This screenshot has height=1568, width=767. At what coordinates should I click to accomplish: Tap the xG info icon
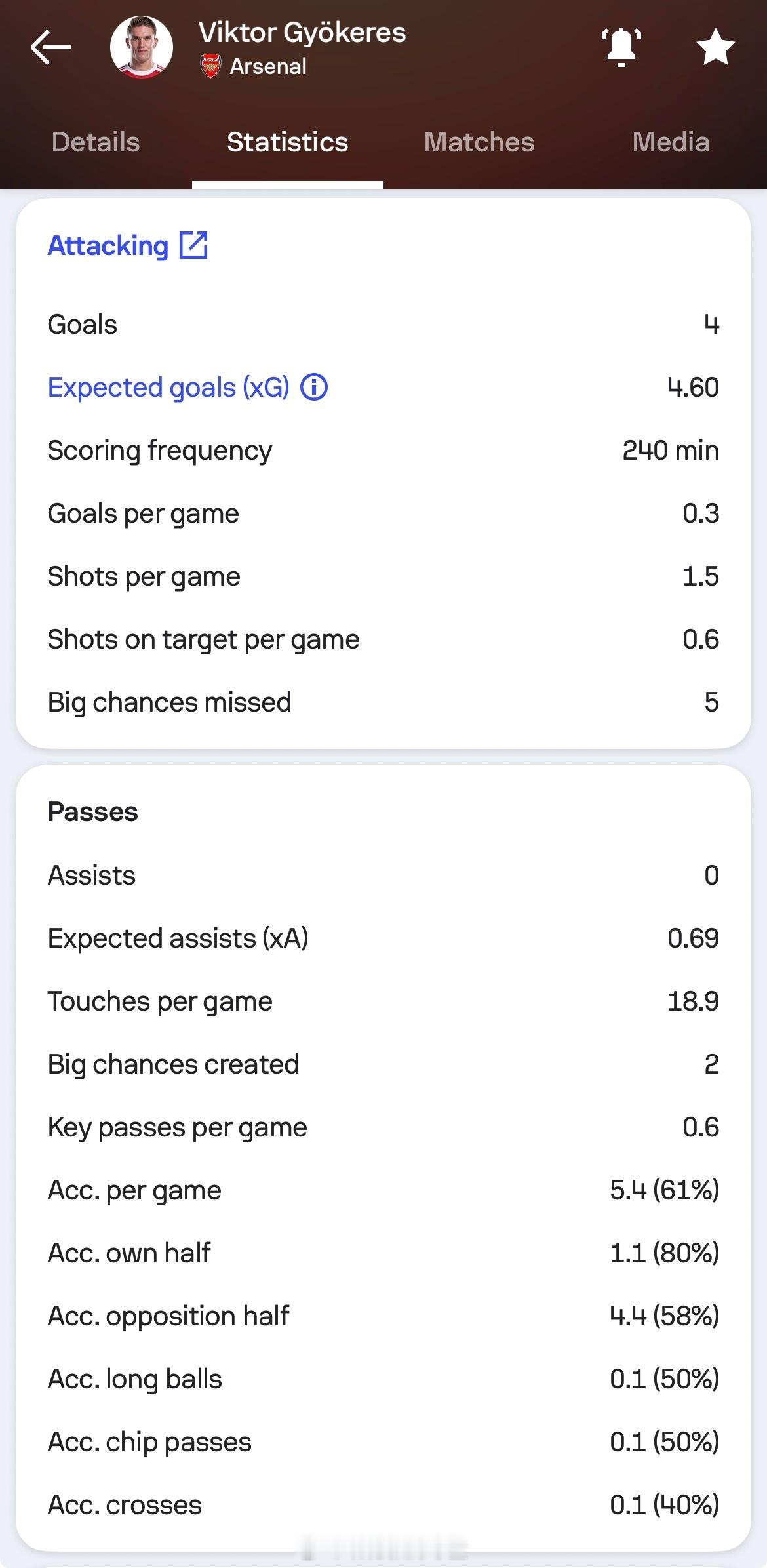[314, 388]
